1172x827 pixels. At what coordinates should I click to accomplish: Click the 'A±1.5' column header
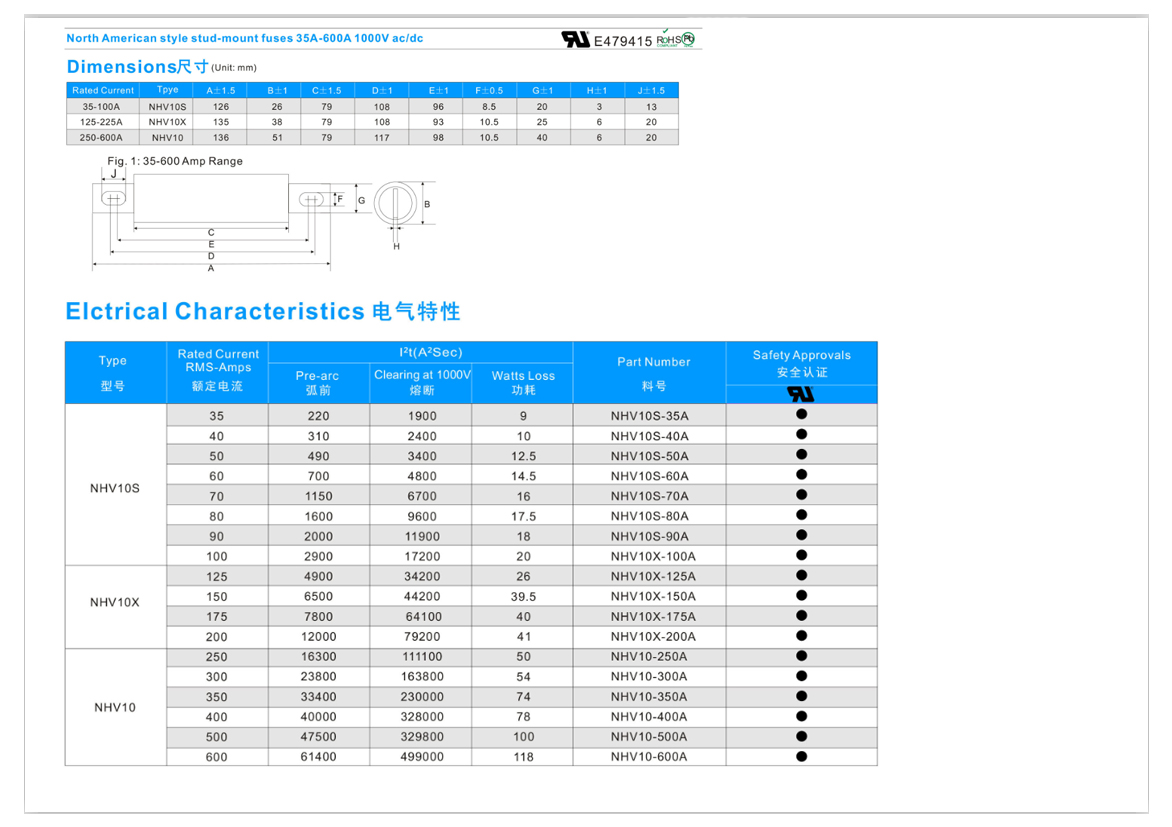pos(221,90)
